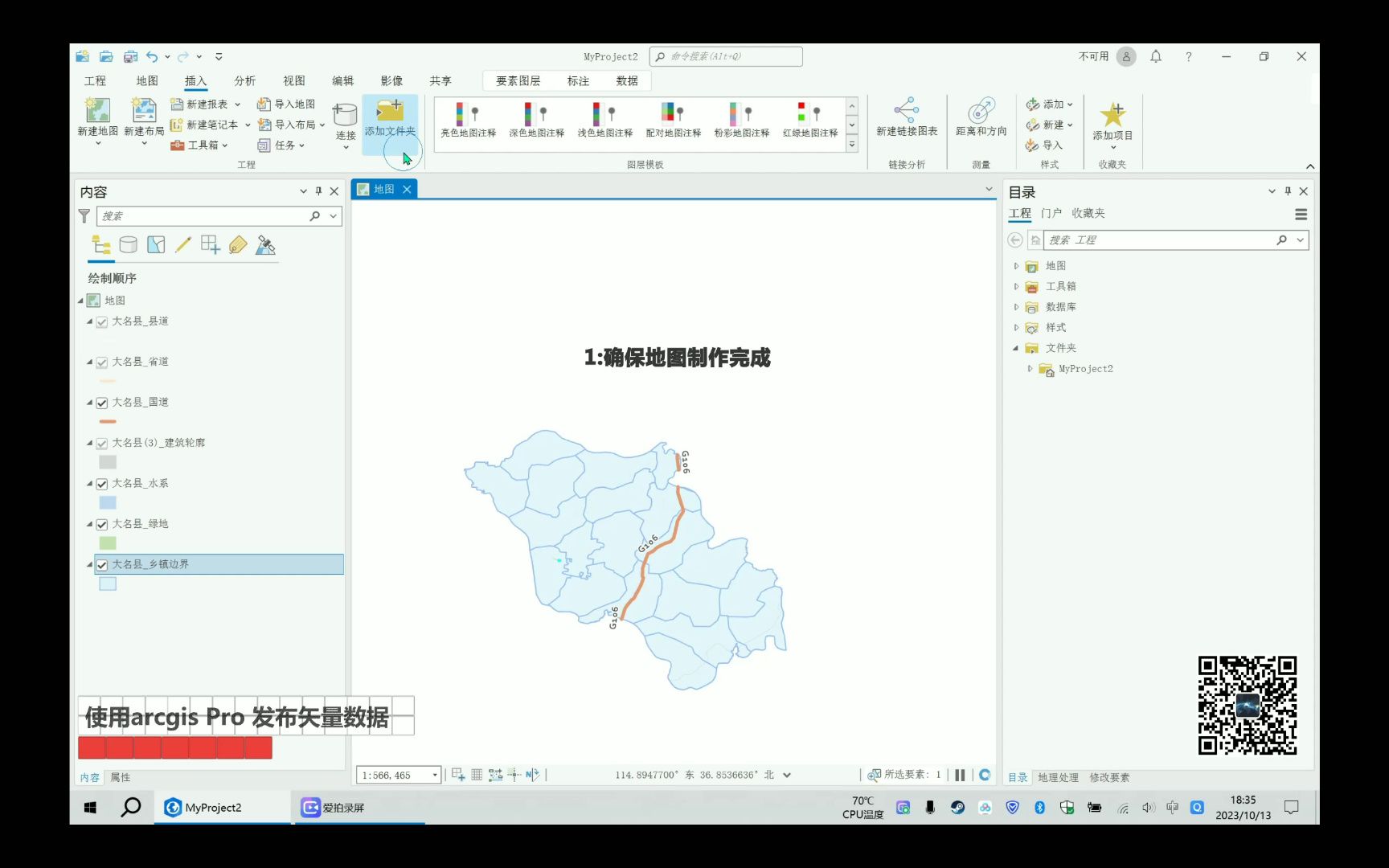The image size is (1389, 868).
Task: Expand the MyProject2 folder in Catalog
Action: [1030, 369]
